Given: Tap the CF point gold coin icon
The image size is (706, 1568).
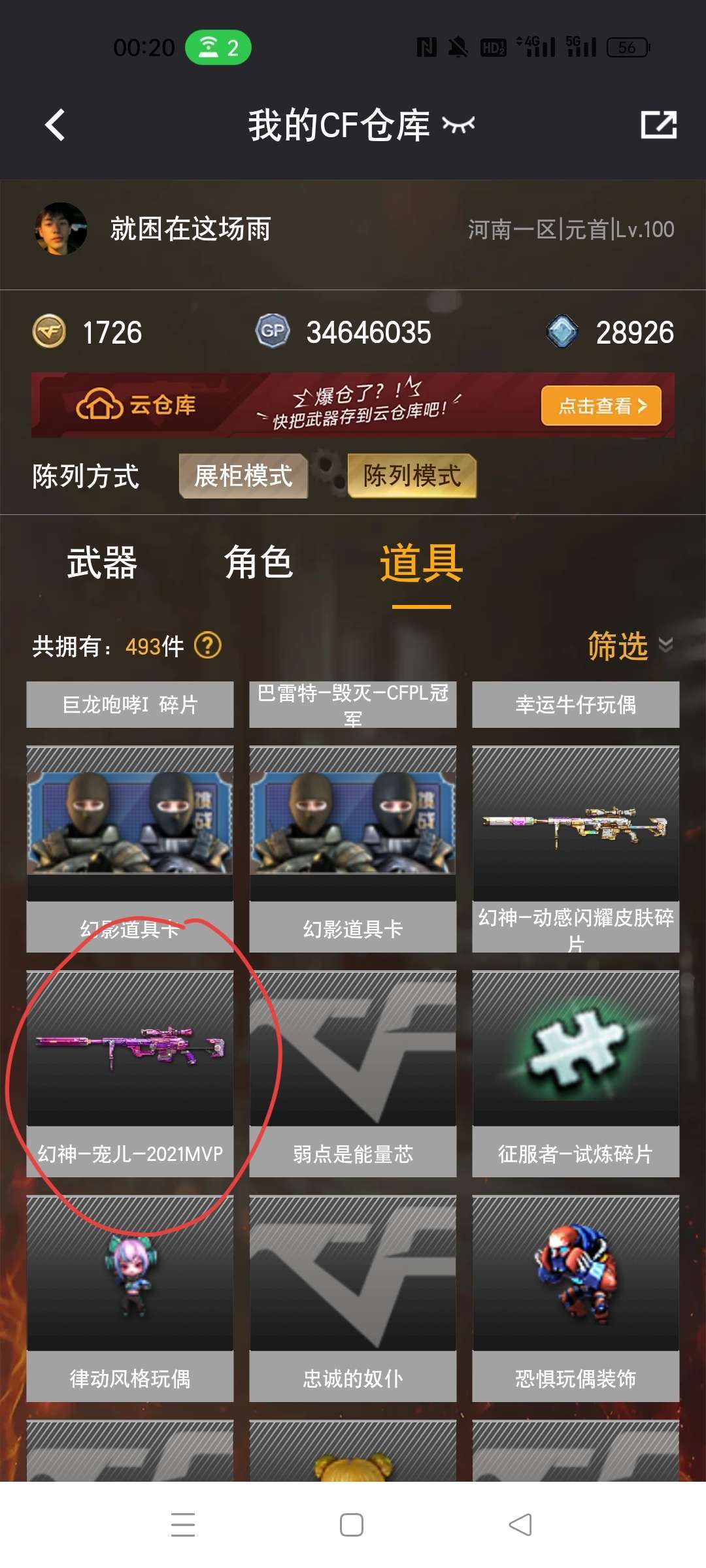Looking at the screenshot, I should pos(49,331).
